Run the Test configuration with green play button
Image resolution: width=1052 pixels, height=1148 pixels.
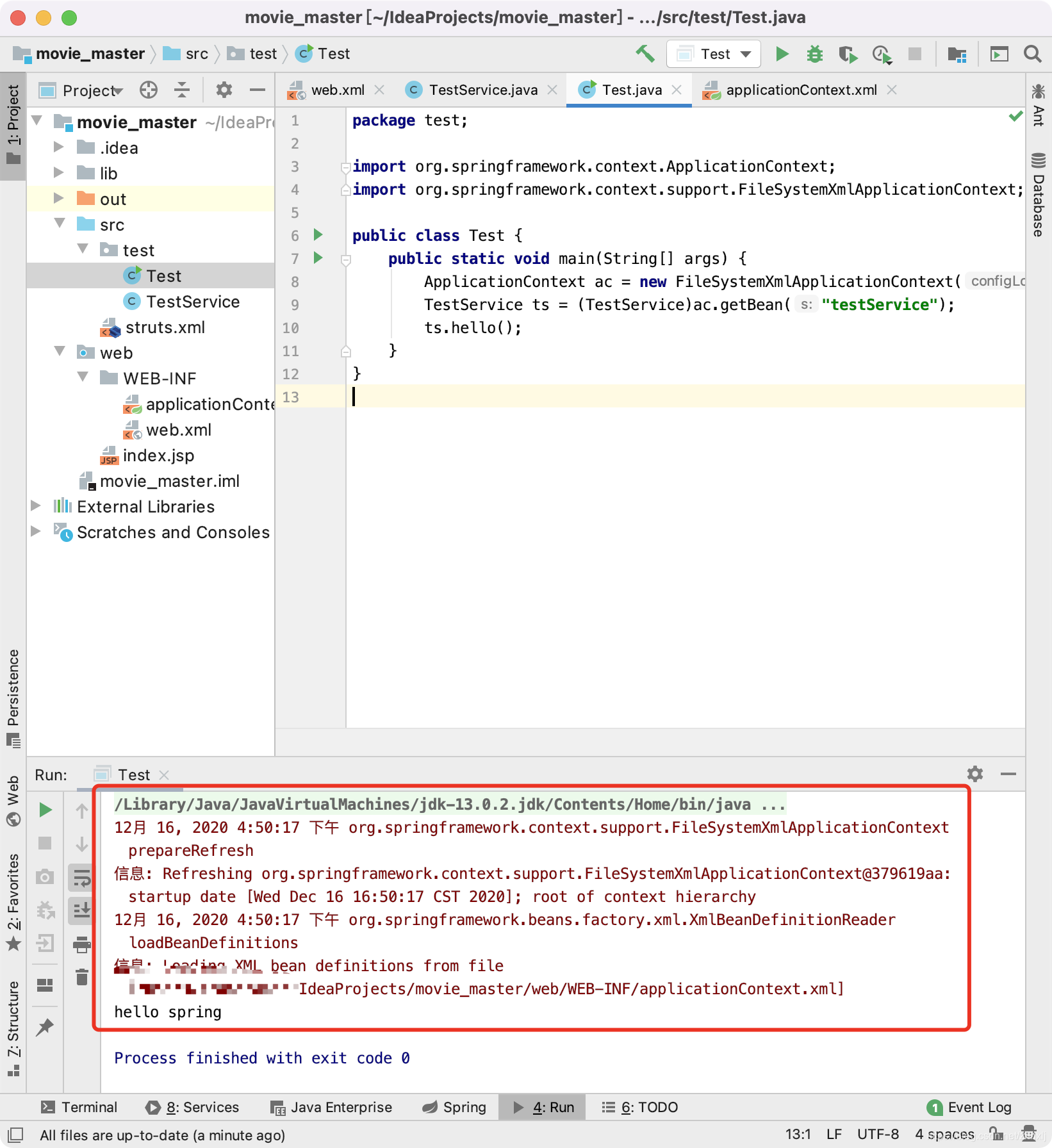click(x=782, y=54)
